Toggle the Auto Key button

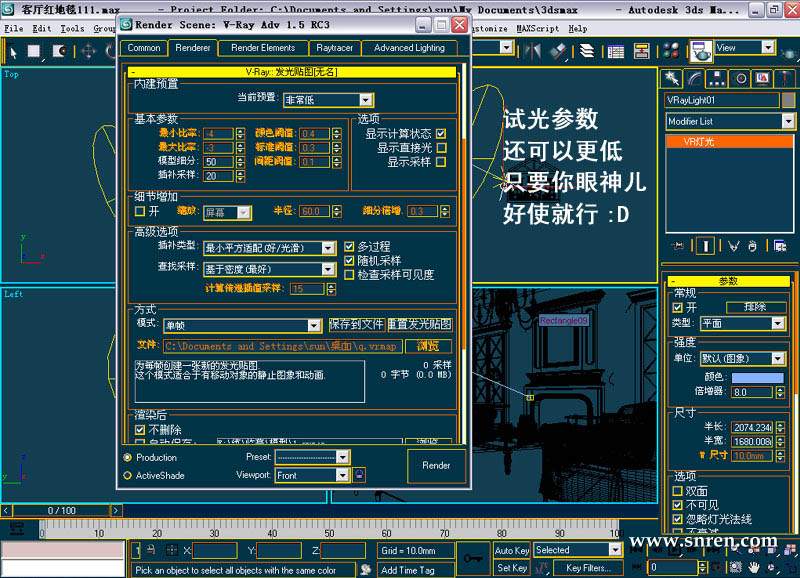tap(512, 550)
